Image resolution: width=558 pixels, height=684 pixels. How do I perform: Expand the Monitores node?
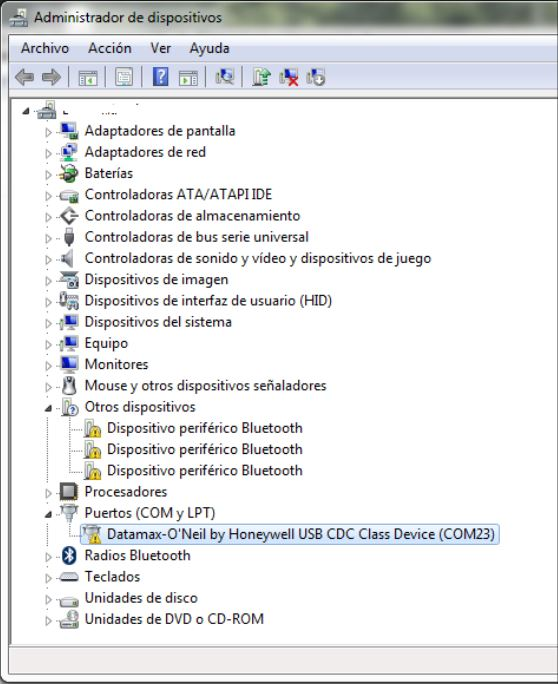(48, 366)
